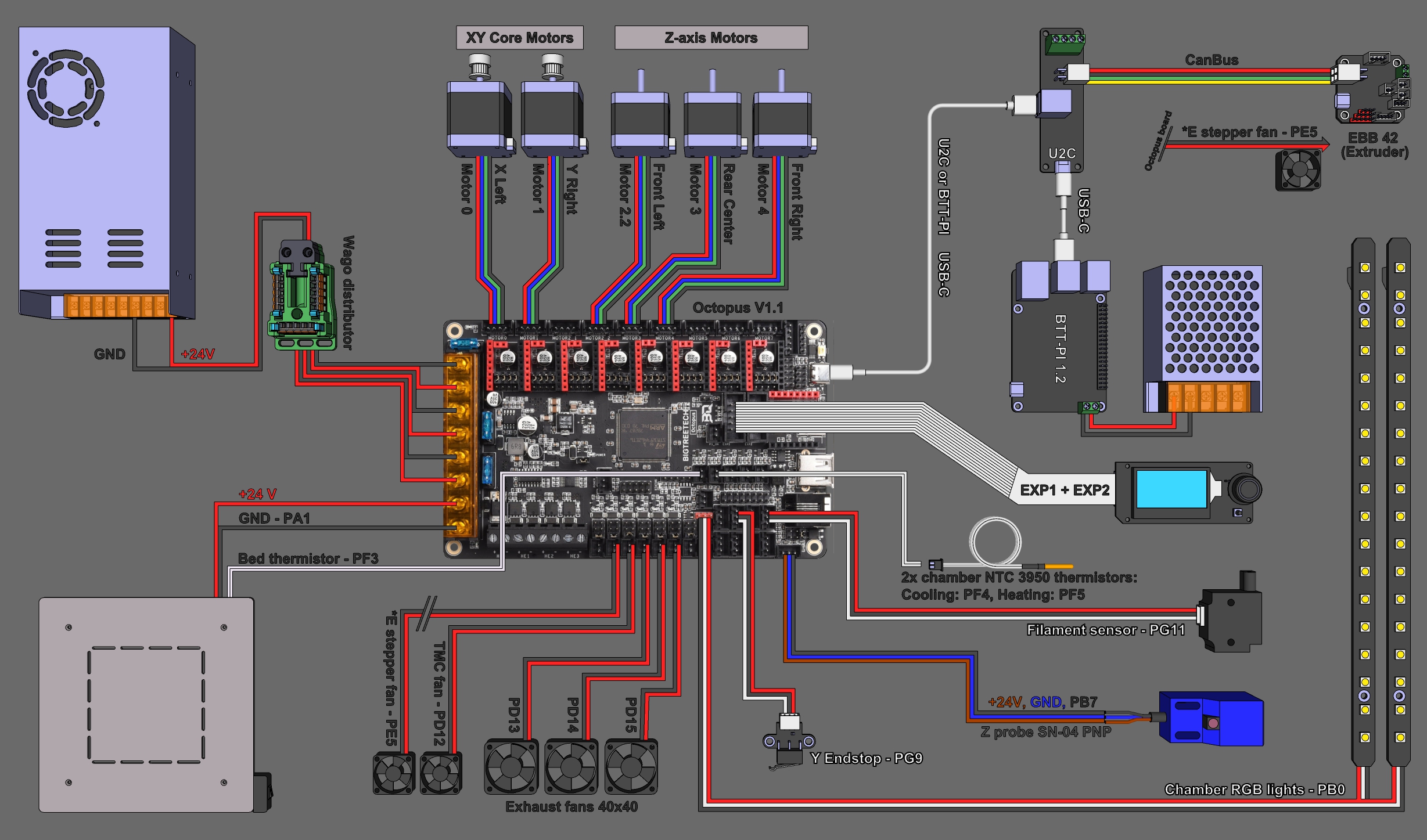The height and width of the screenshot is (840, 1427).
Task: Click the small fan below PE5 label near EBB 42
Action: (x=1298, y=170)
